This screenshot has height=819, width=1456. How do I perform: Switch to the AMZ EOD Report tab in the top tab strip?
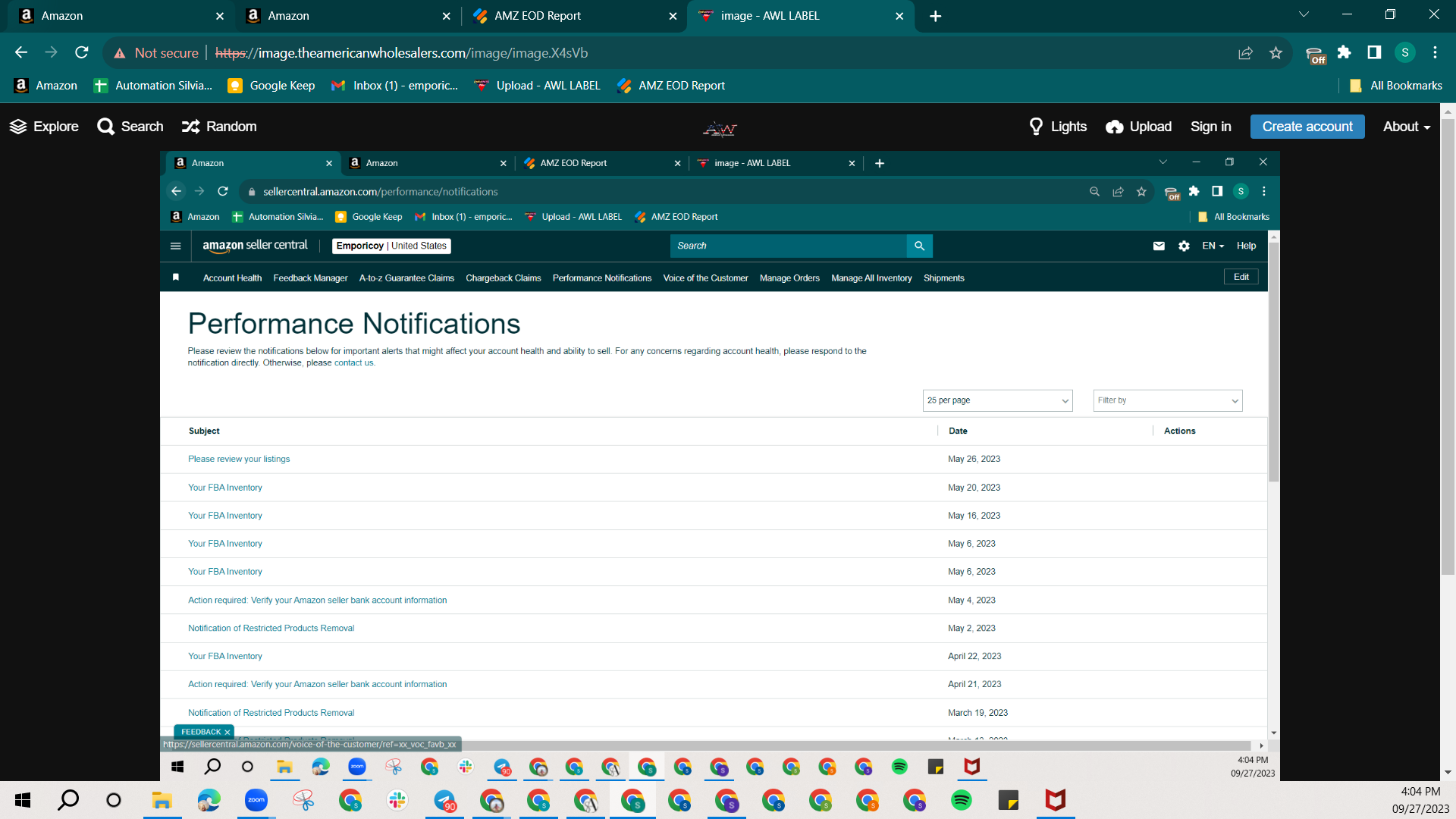tap(573, 16)
